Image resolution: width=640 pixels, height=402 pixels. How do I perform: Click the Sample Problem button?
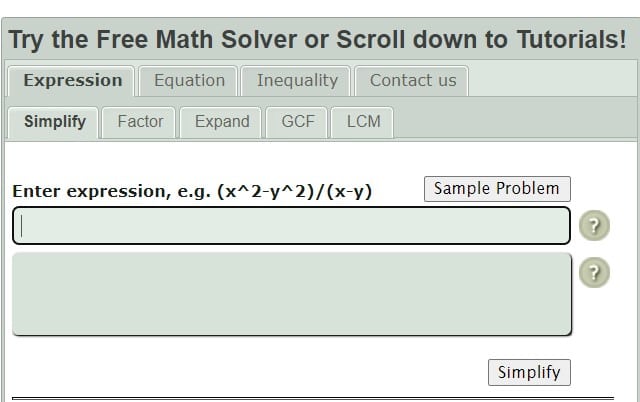(x=497, y=189)
